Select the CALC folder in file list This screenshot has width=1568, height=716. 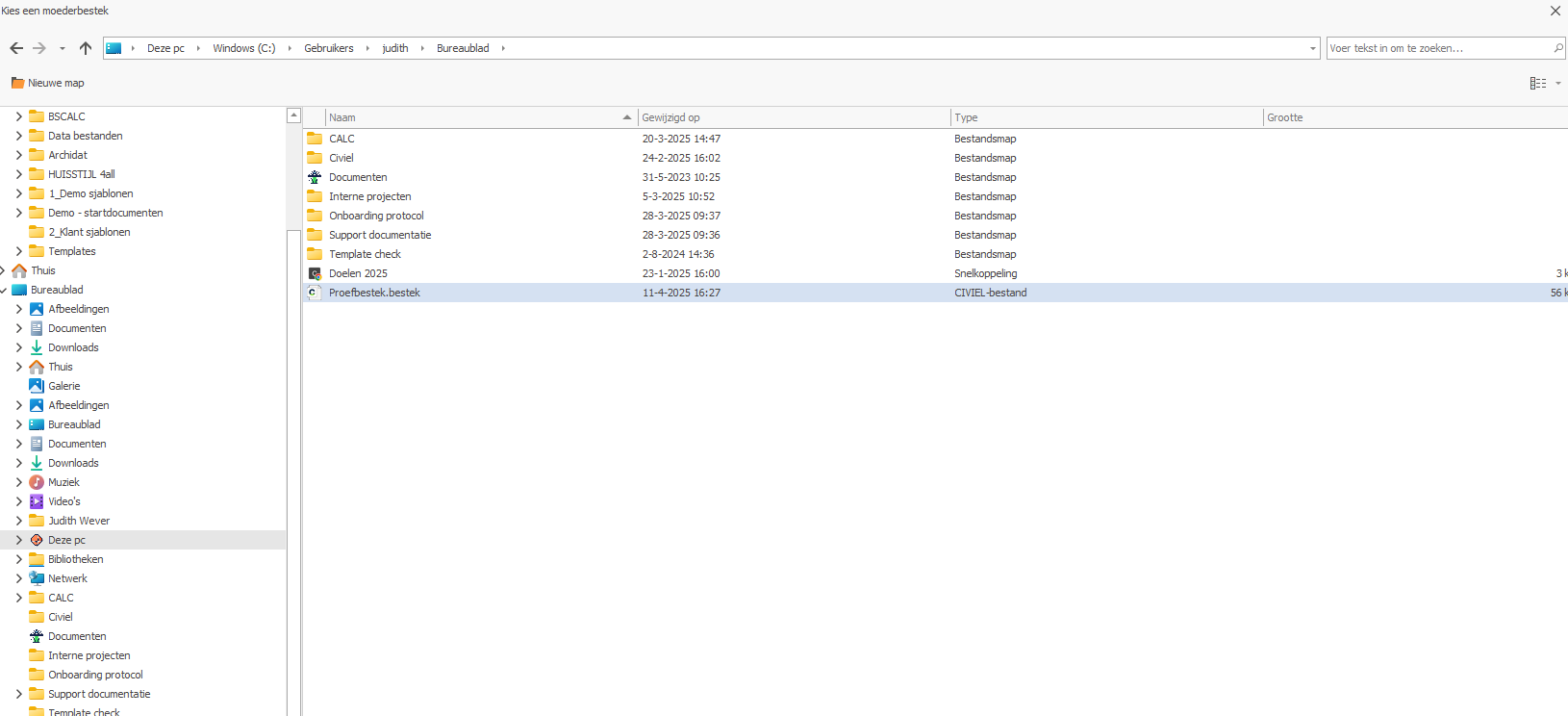pos(341,139)
